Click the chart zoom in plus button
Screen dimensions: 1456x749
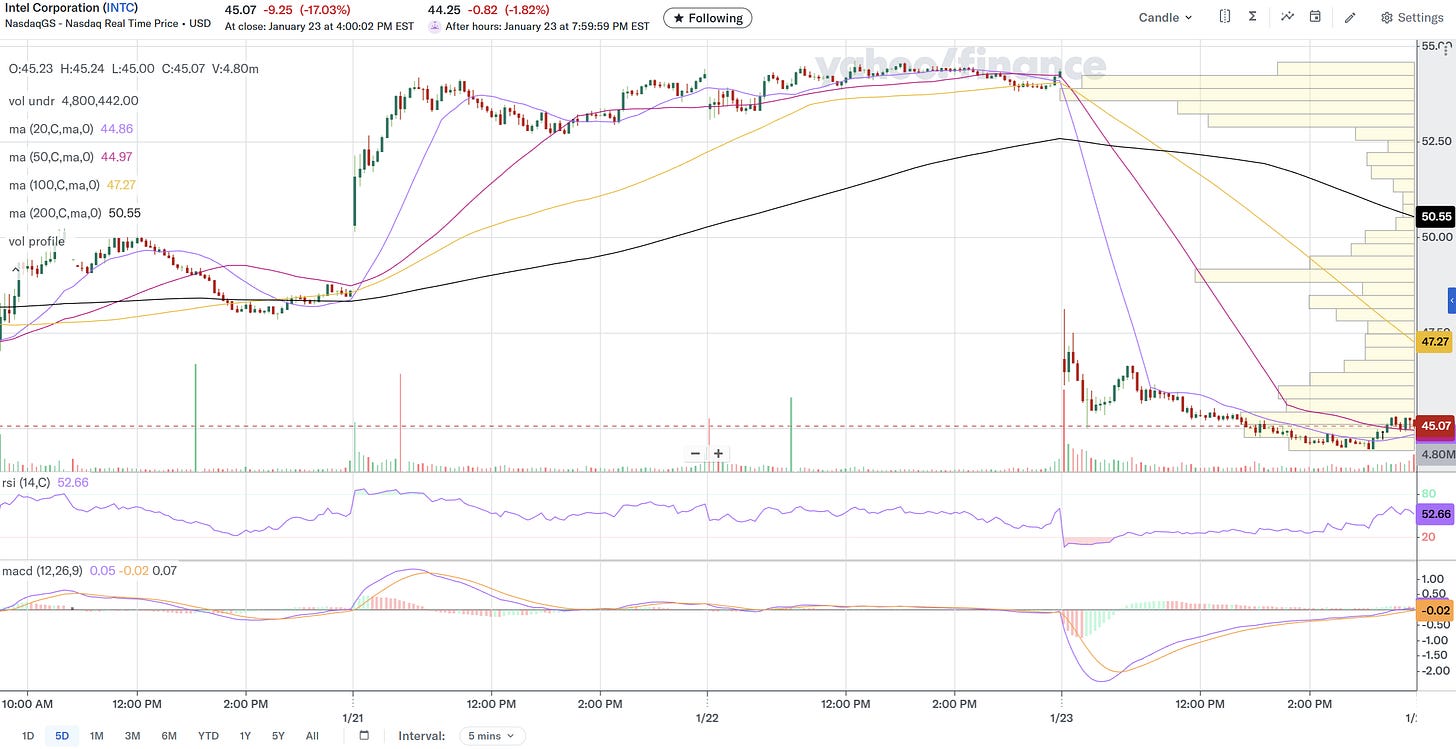point(718,453)
